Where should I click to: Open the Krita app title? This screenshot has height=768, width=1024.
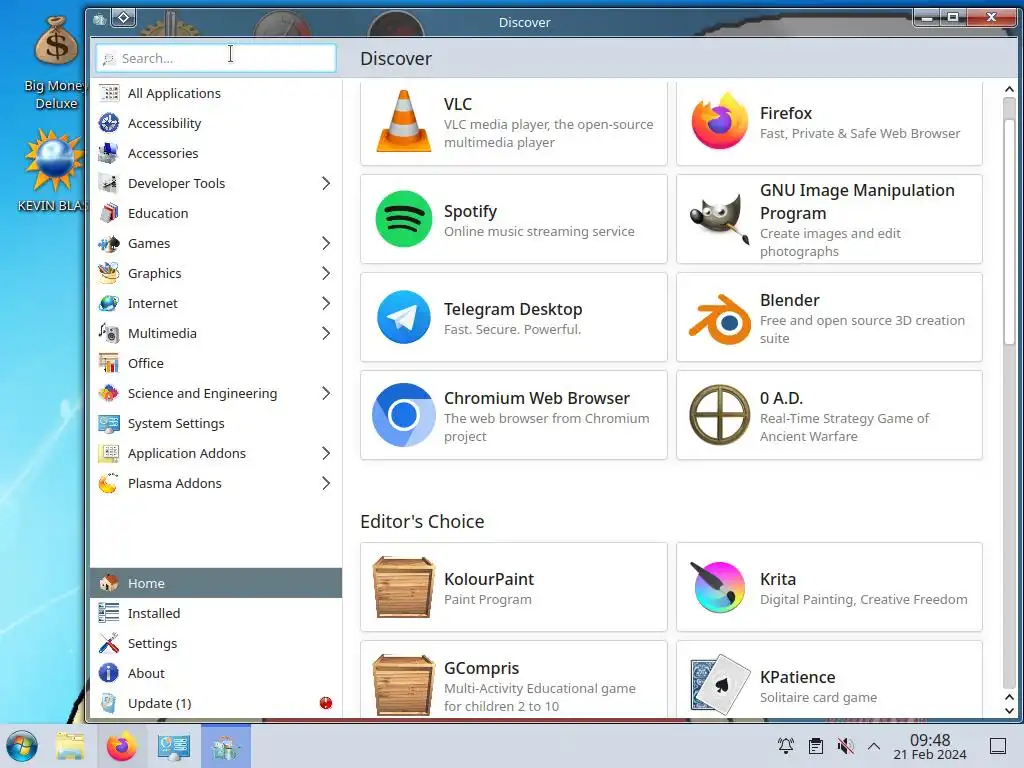(778, 579)
